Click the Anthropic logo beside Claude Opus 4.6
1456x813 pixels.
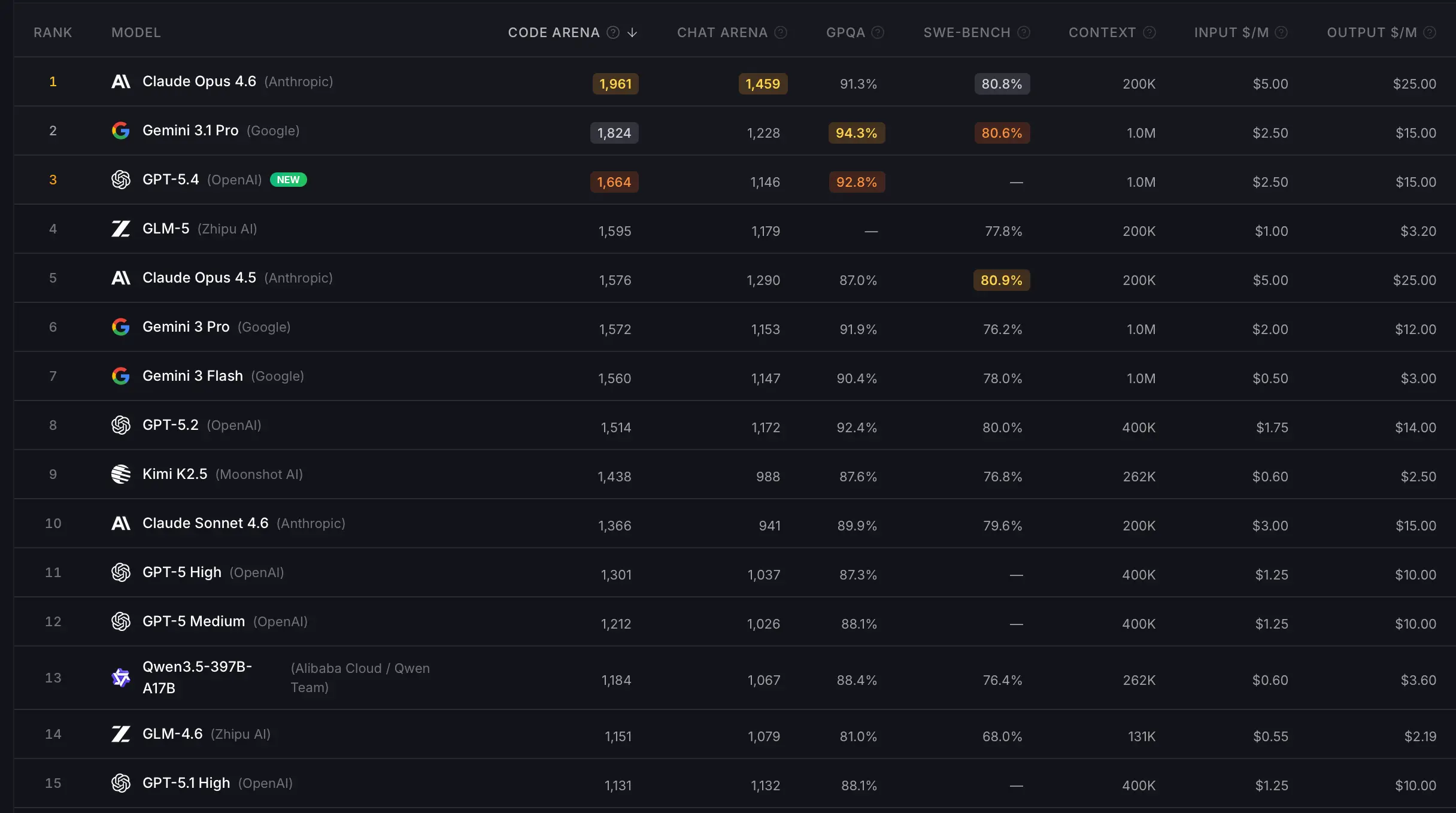point(121,81)
